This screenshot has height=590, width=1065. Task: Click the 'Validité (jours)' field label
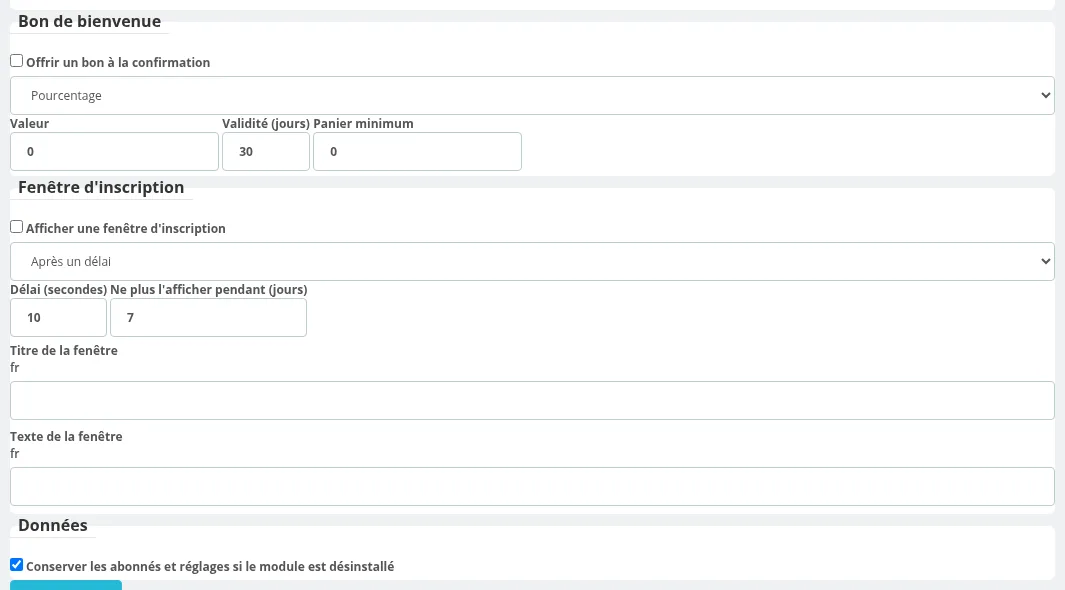(x=266, y=124)
